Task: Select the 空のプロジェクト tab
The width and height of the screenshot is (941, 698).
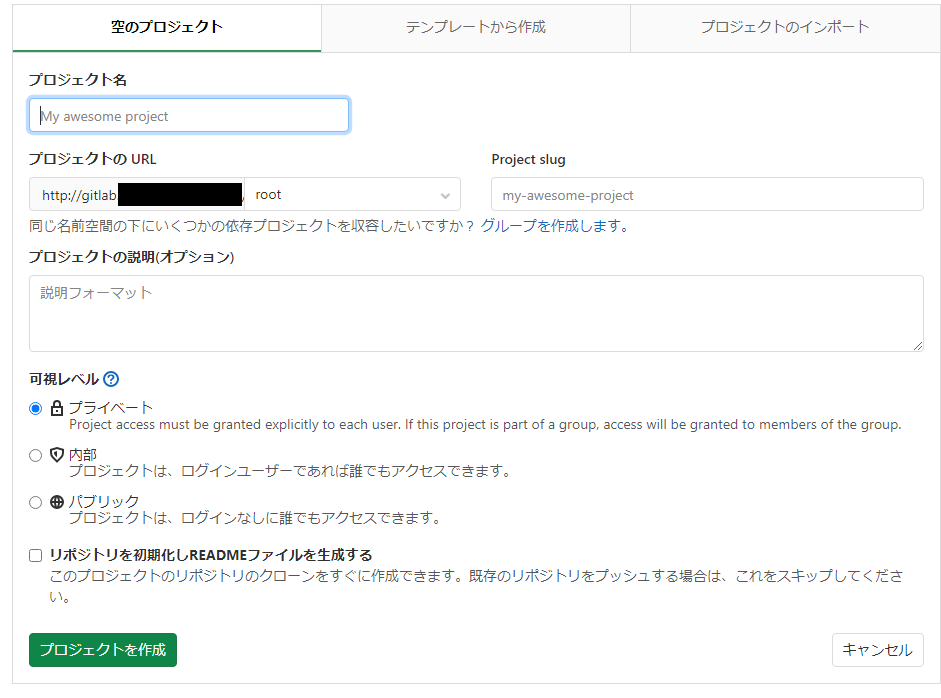Action: [166, 28]
